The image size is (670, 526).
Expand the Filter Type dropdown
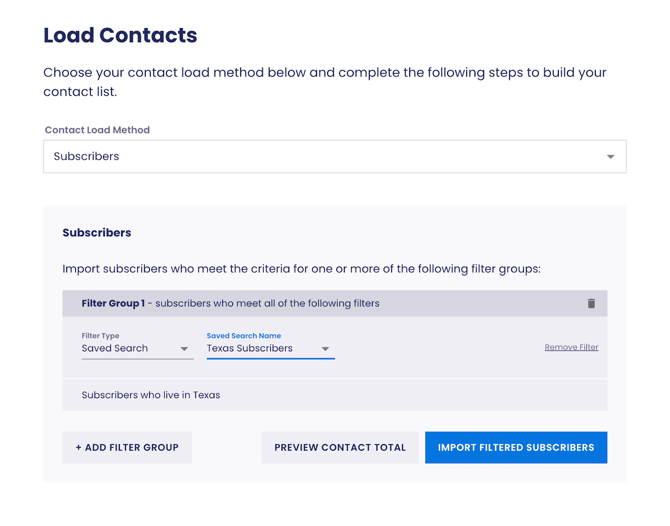[136, 349]
